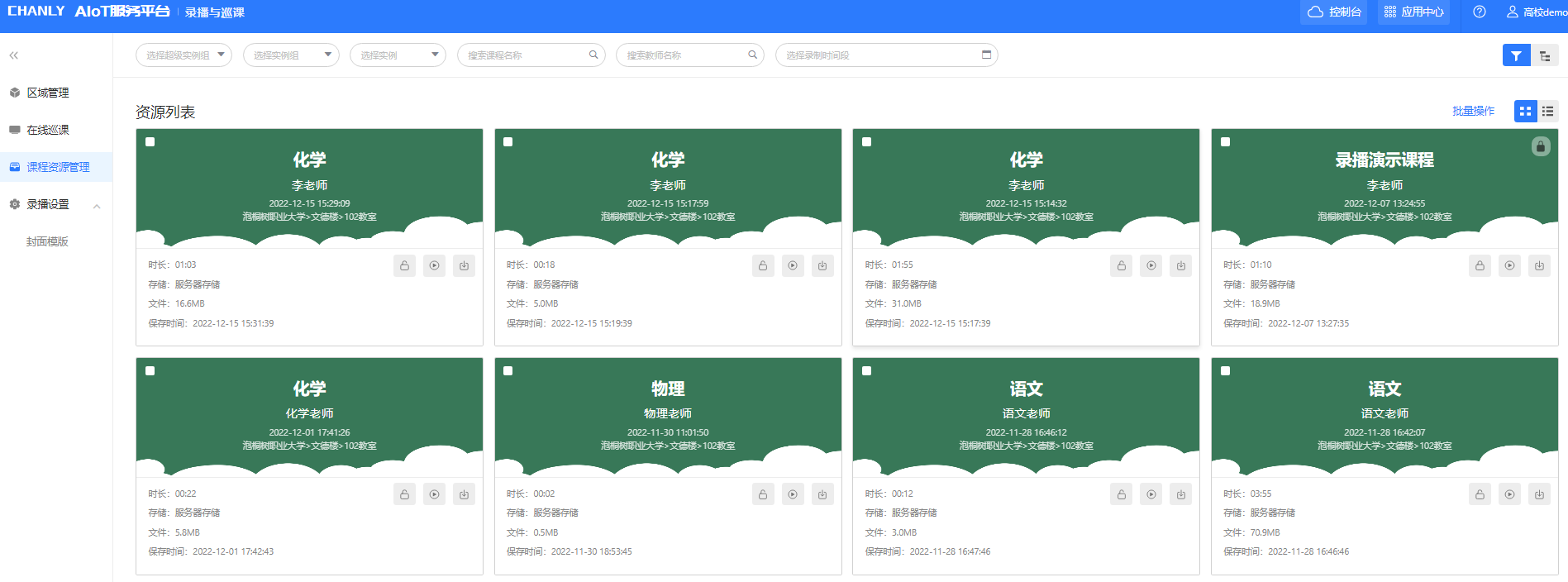Image resolution: width=1568 pixels, height=582 pixels.
Task: Collapse the left sidebar menu
Action: click(x=14, y=55)
